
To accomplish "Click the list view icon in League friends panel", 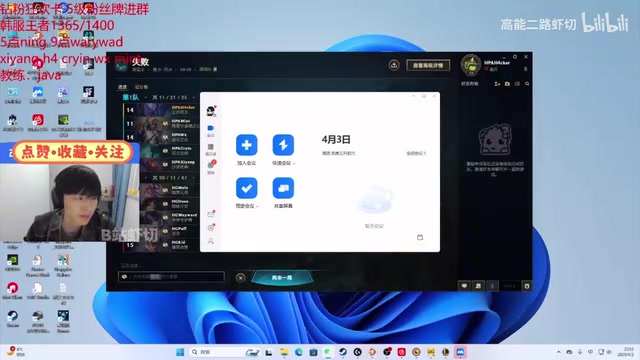I will pyautogui.click(x=517, y=84).
